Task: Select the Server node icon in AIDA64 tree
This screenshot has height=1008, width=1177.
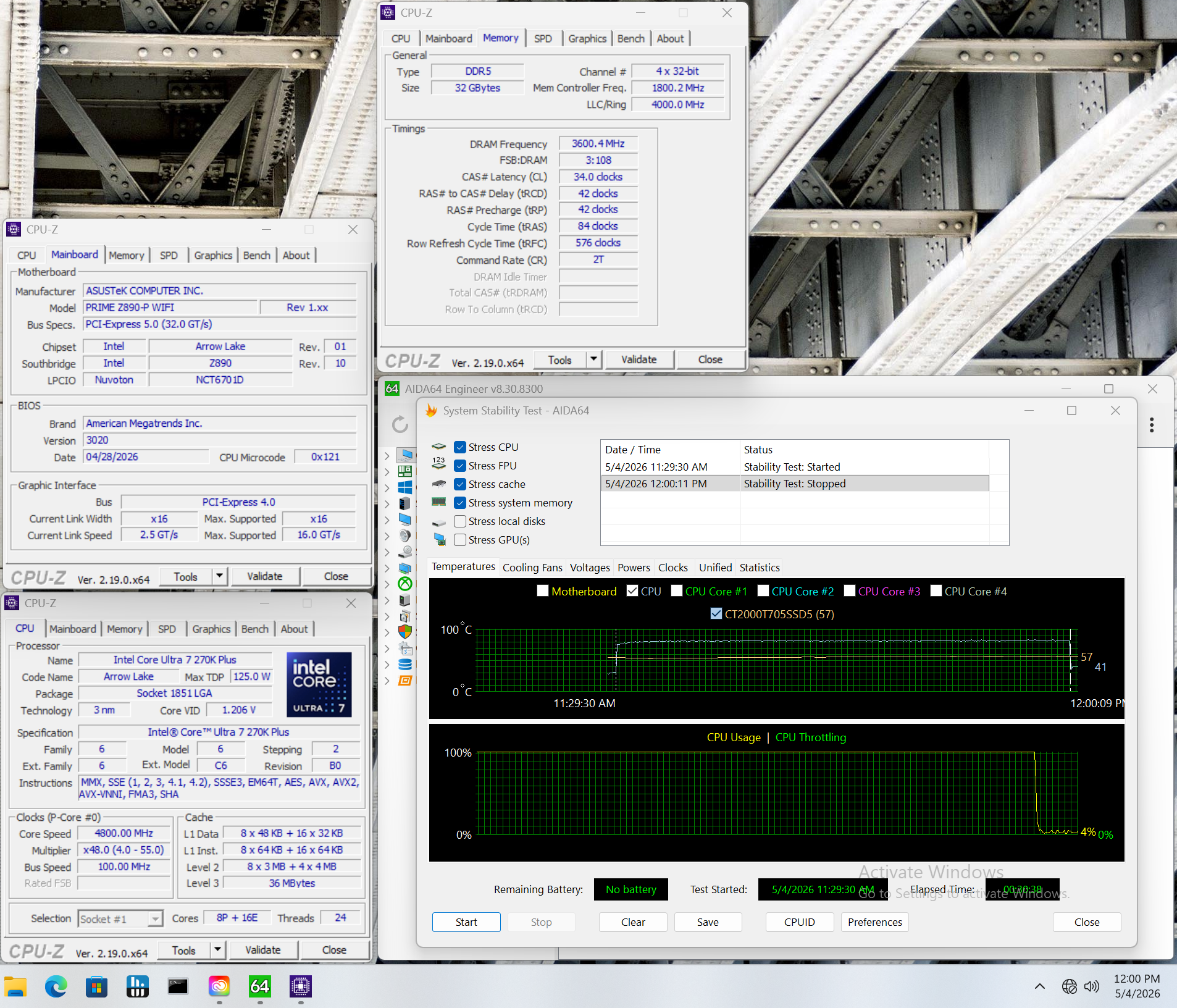Action: click(x=405, y=504)
